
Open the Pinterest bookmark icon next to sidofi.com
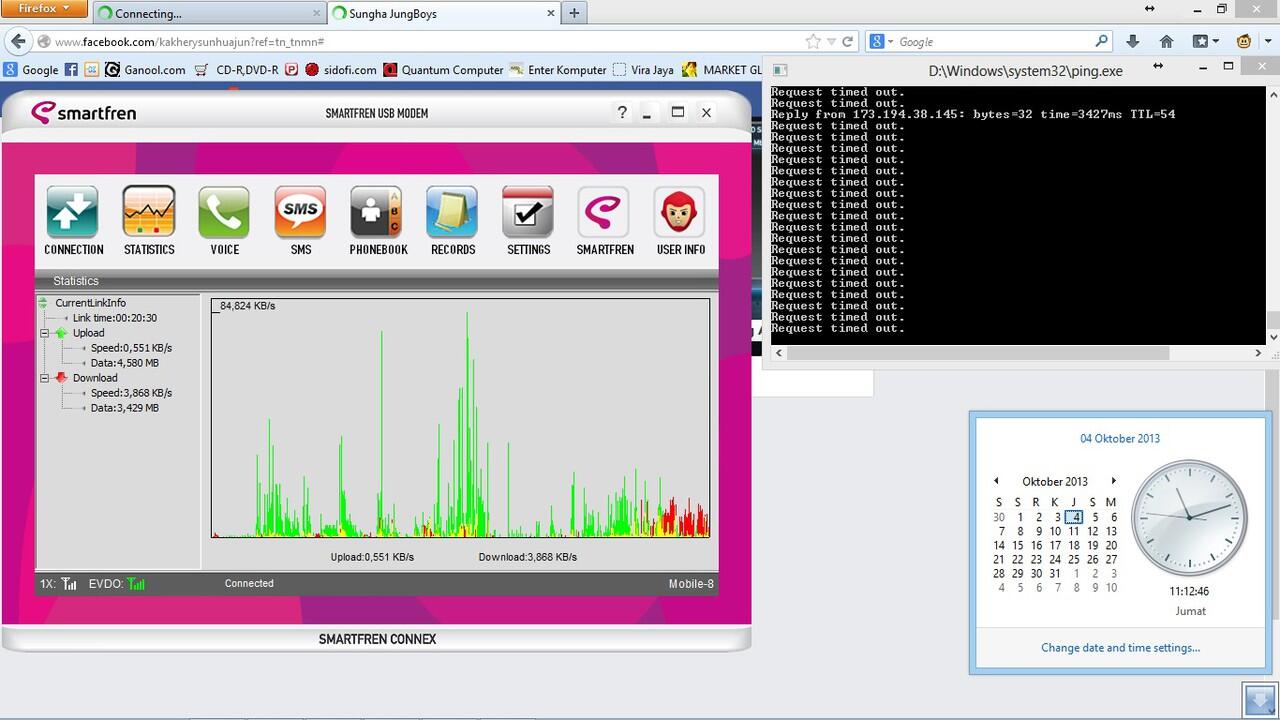[291, 70]
